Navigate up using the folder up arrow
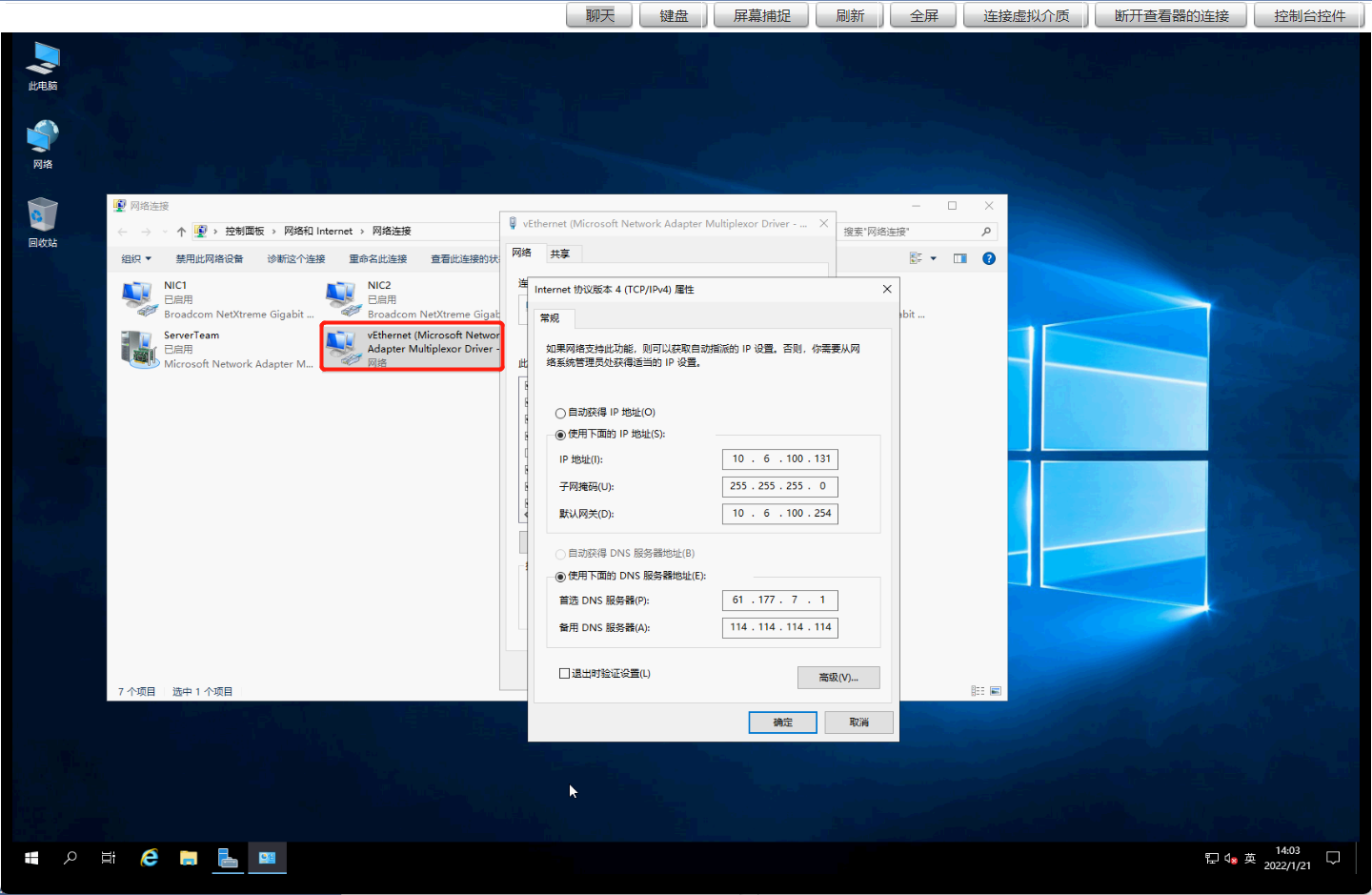 point(181,230)
